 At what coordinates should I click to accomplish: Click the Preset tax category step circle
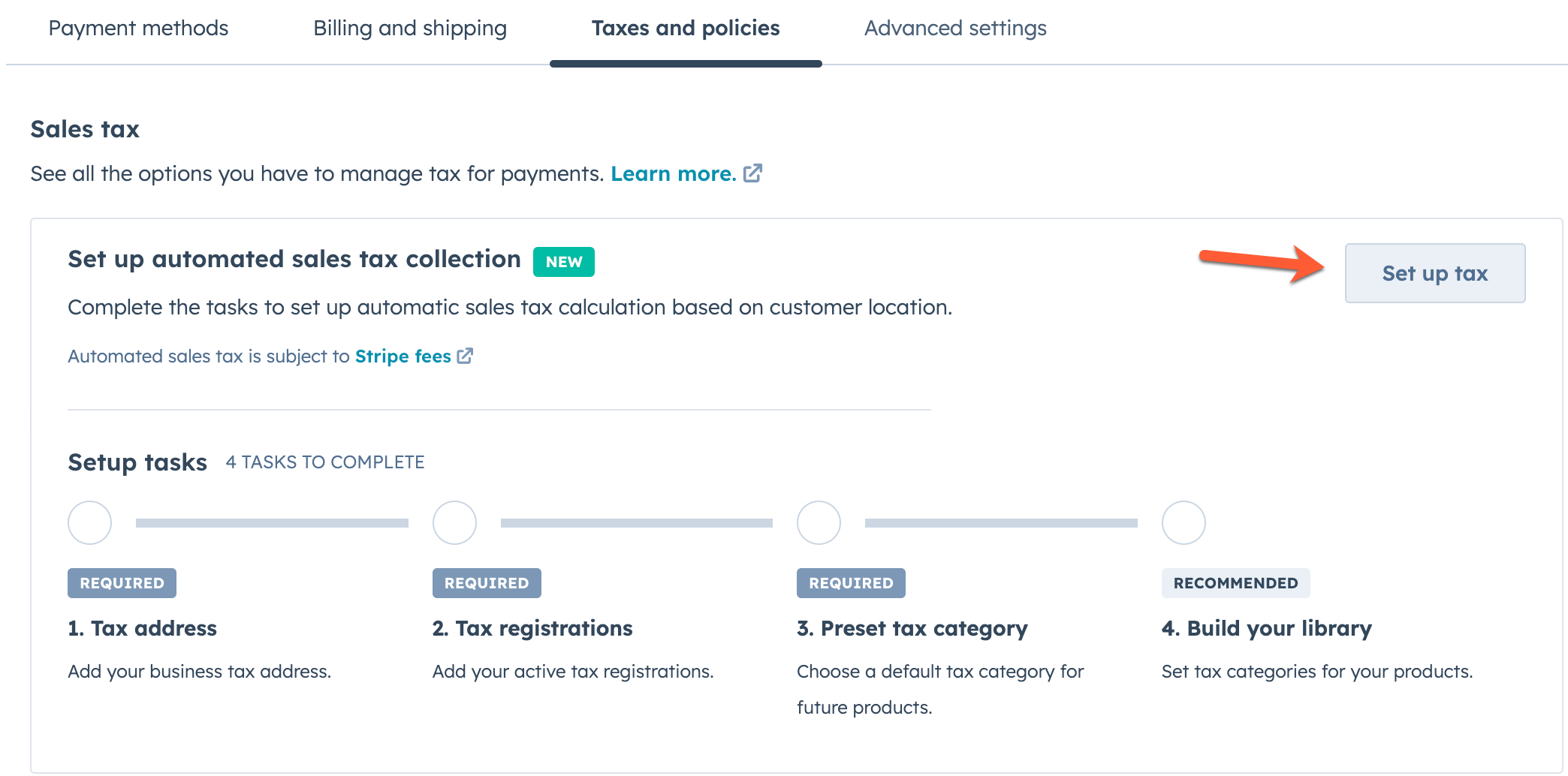click(x=819, y=522)
